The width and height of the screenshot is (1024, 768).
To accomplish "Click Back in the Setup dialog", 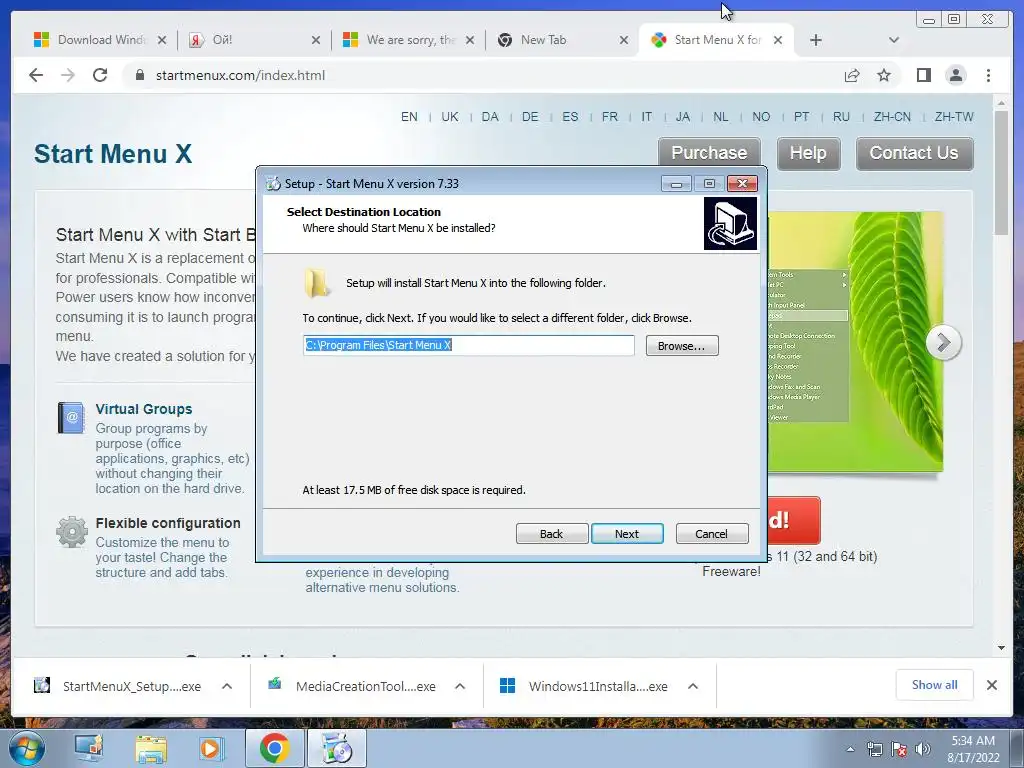I will tap(552, 534).
